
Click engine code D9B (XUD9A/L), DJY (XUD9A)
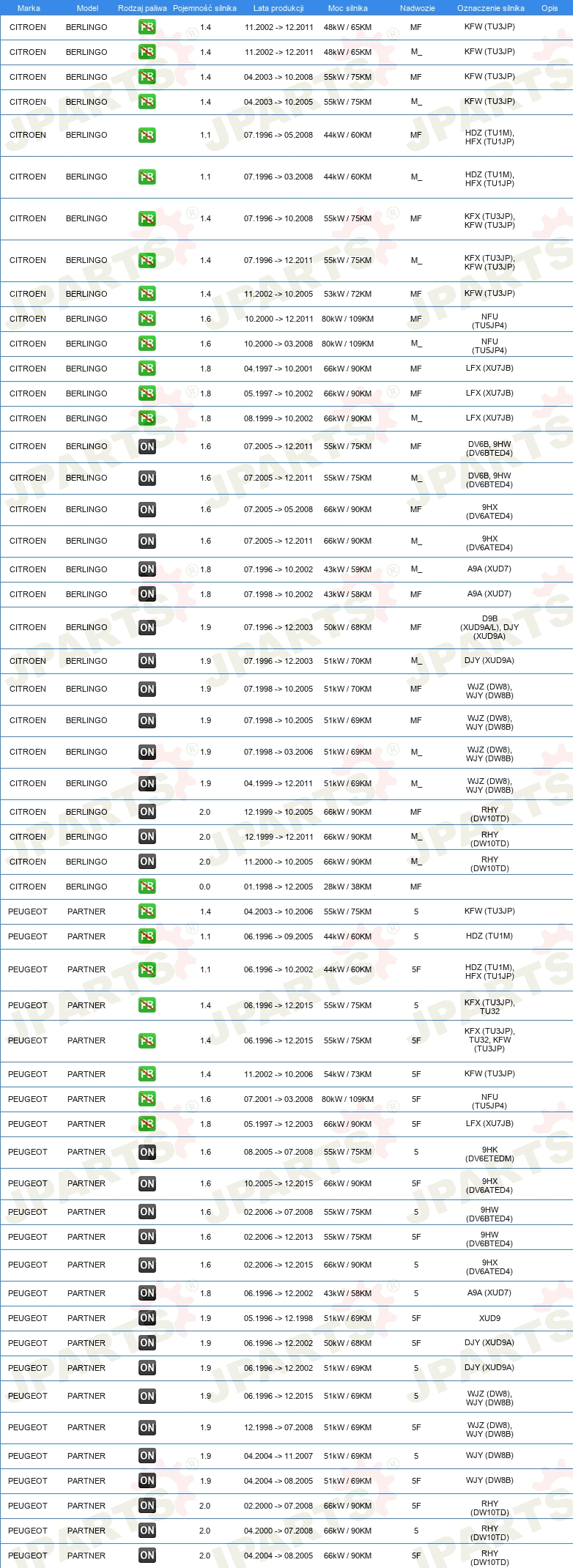[489, 627]
